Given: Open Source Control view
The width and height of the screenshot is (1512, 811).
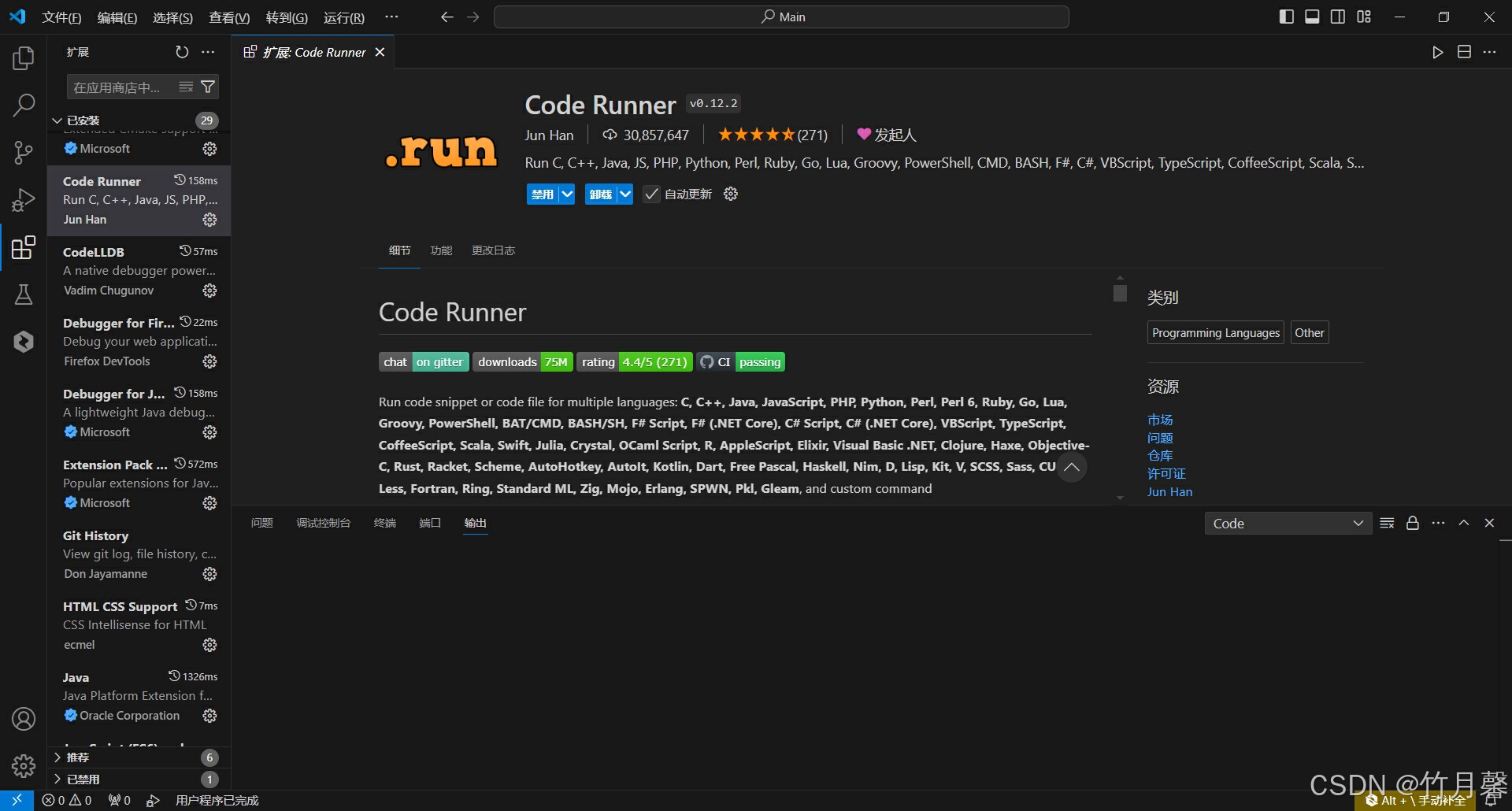Looking at the screenshot, I should 24,152.
